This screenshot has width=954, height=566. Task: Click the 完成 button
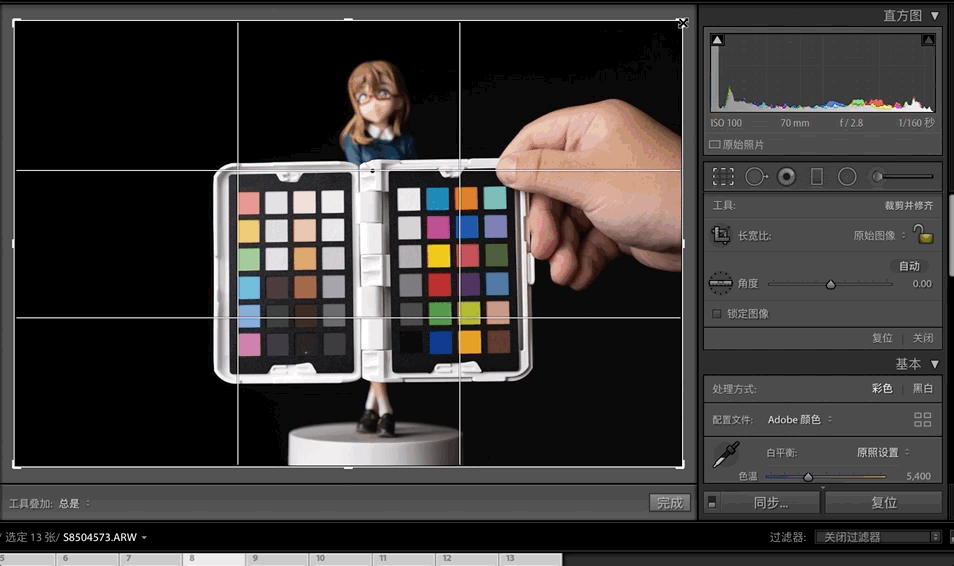[669, 503]
